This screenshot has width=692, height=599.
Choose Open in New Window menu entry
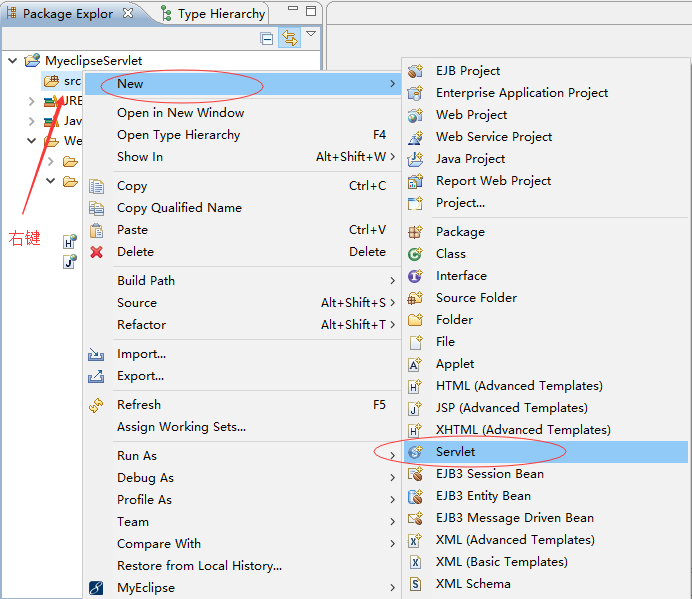tap(180, 113)
